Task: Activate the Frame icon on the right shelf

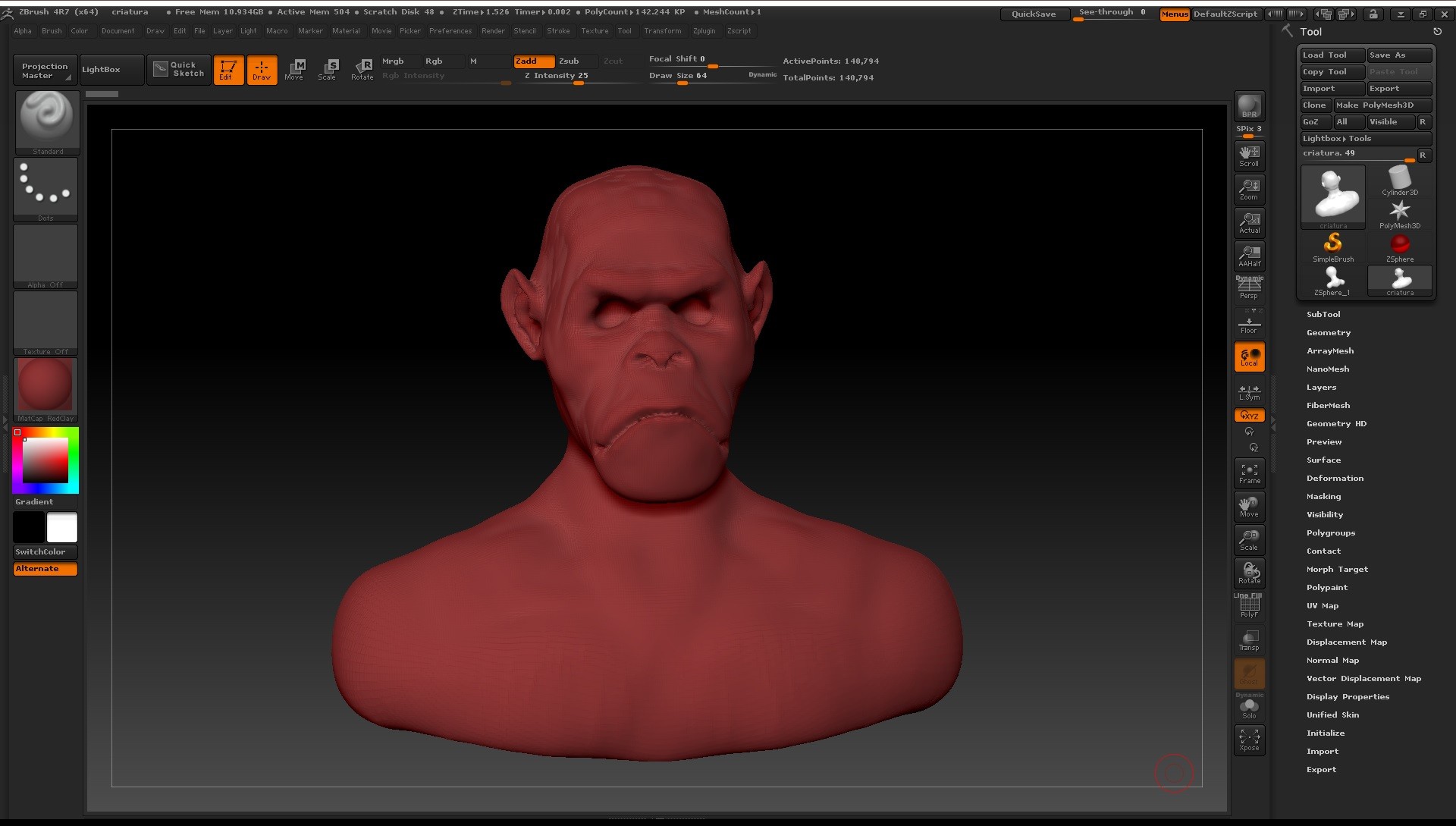Action: coord(1248,472)
